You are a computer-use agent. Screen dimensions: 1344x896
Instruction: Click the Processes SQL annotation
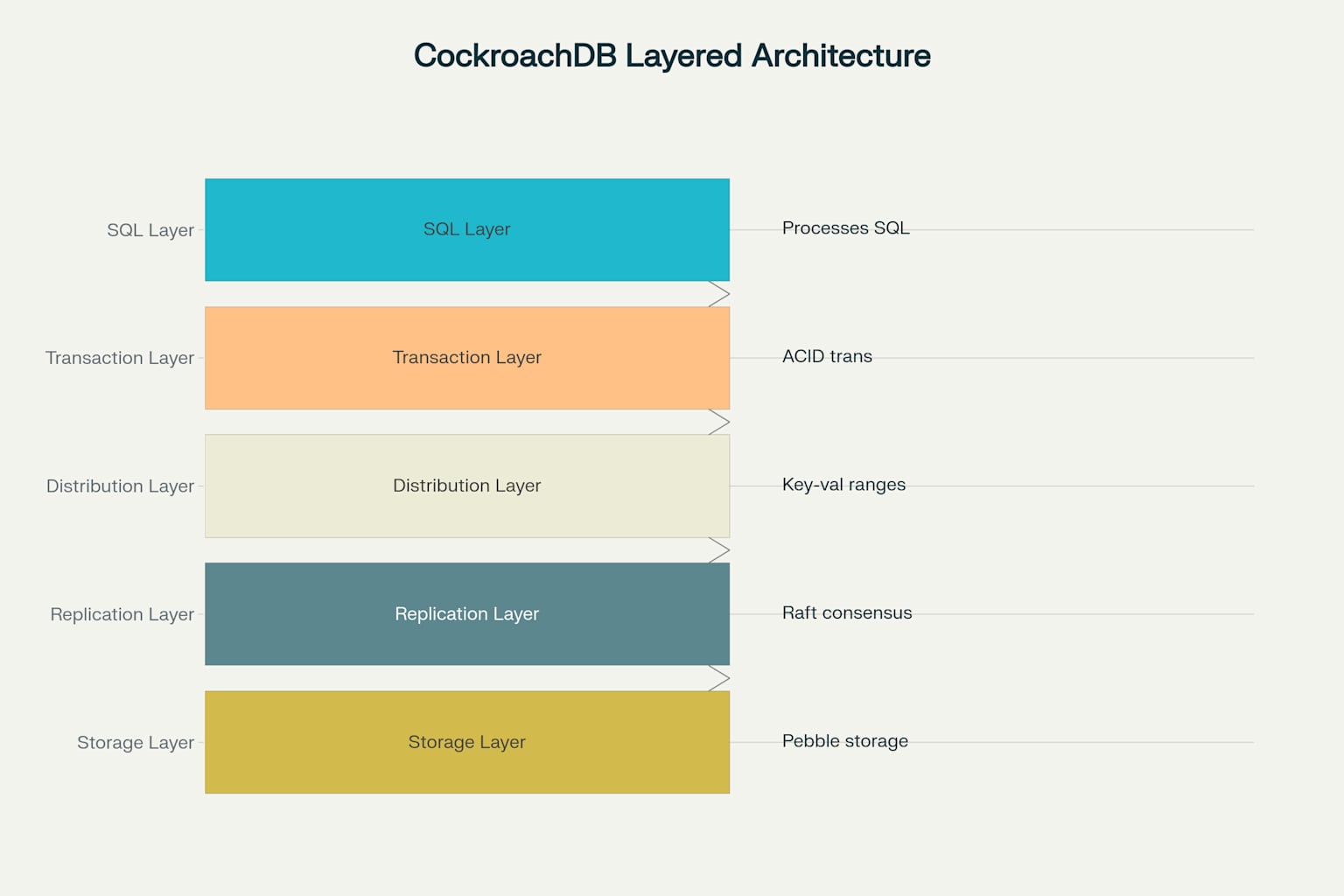click(x=845, y=227)
